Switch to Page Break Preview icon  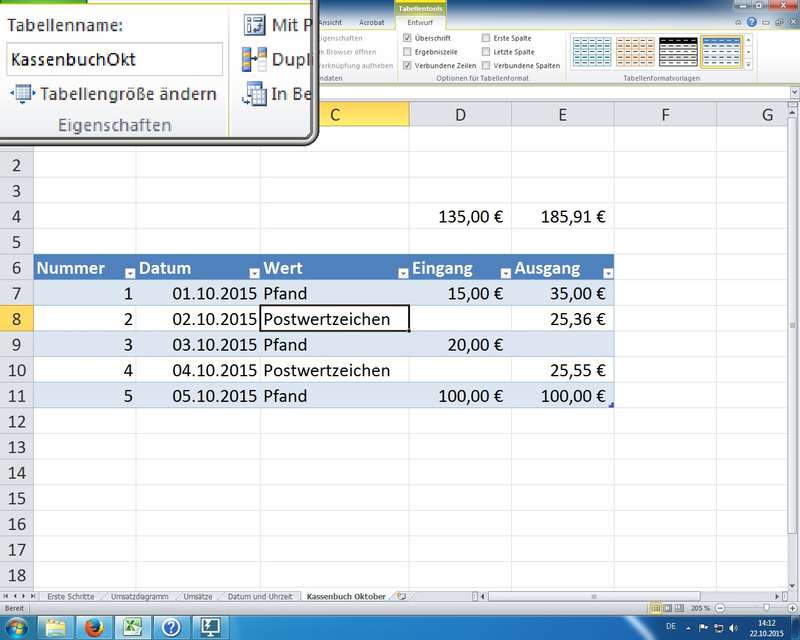point(679,608)
